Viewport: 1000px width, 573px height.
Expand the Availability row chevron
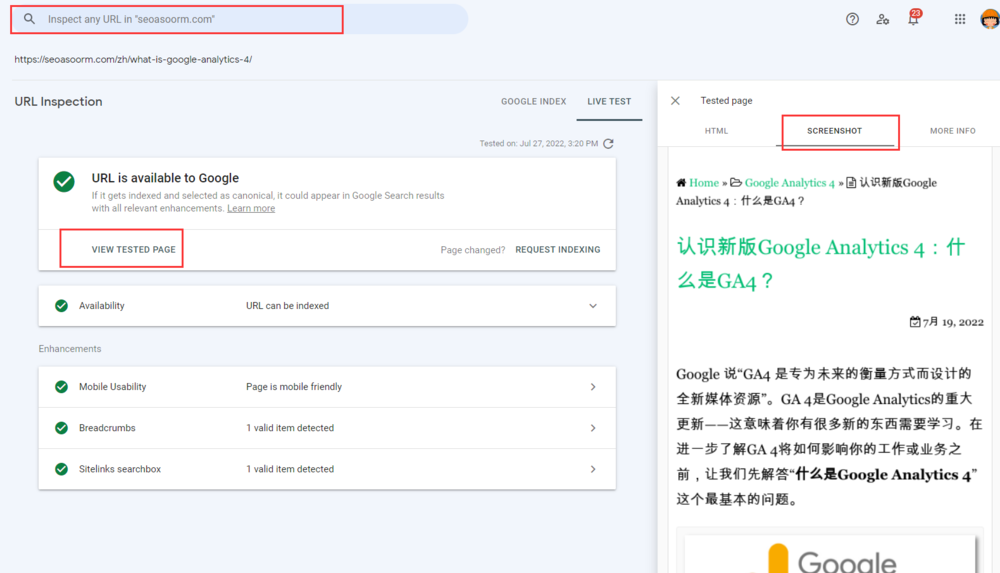click(x=593, y=306)
